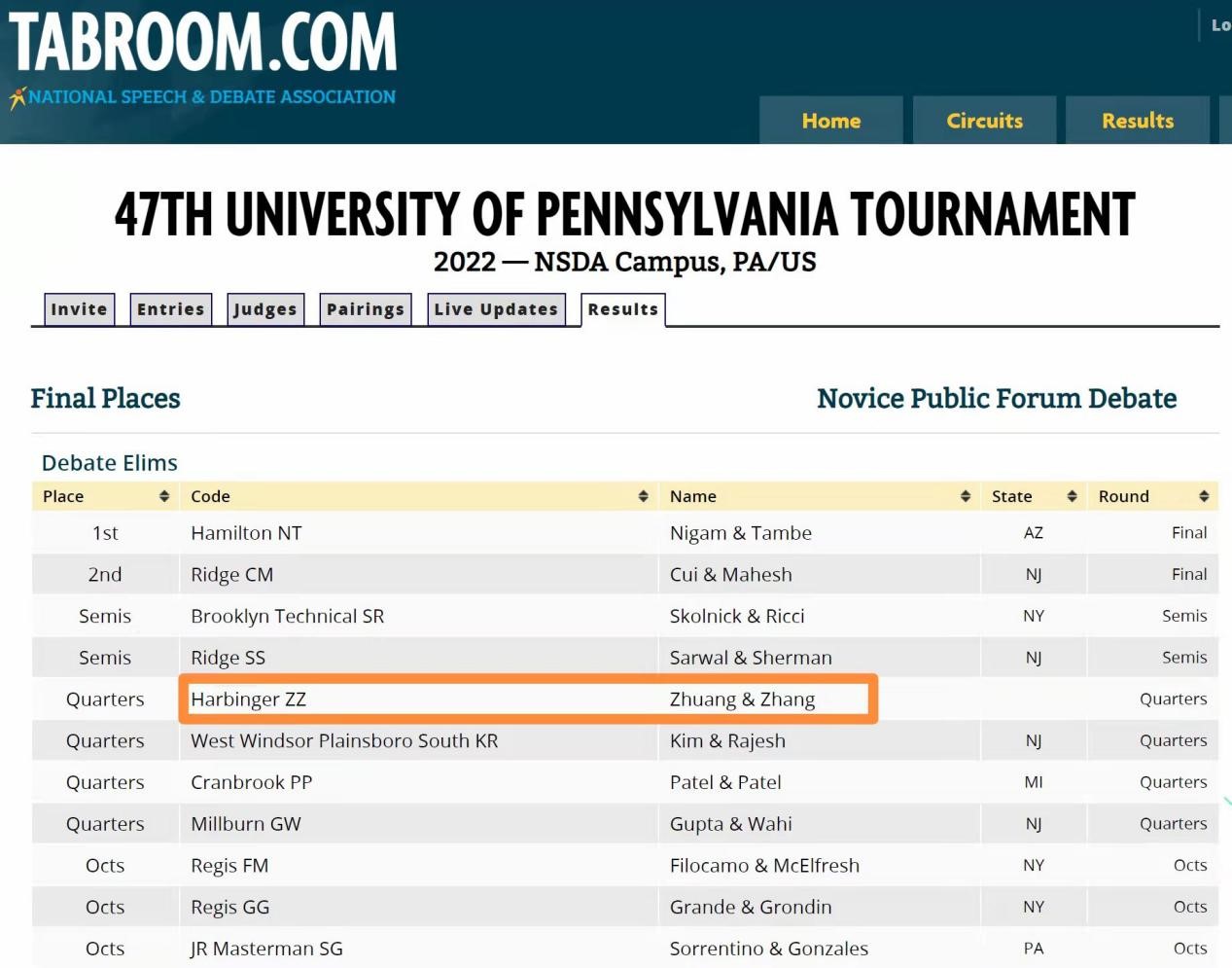Click National Speech & Debate Association text
The width and height of the screenshot is (1232, 968).
pyautogui.click(x=212, y=97)
